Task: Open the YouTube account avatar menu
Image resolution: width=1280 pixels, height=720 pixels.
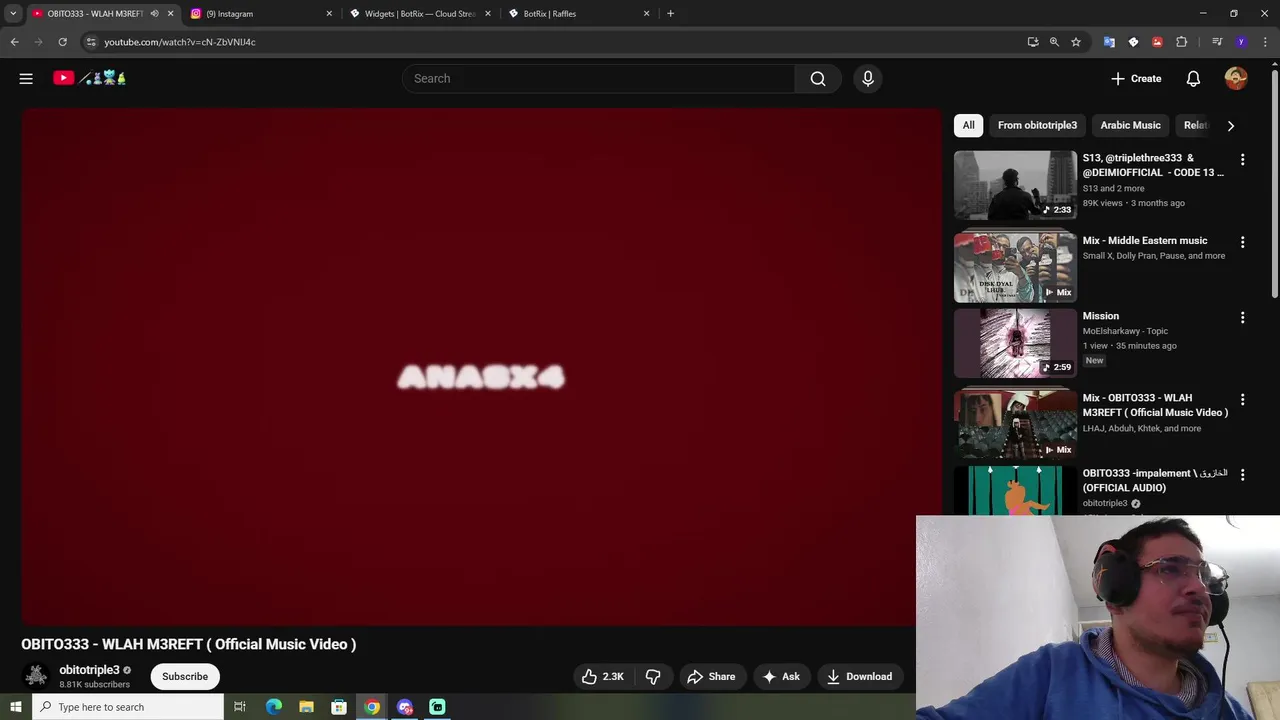Action: 1236,78
